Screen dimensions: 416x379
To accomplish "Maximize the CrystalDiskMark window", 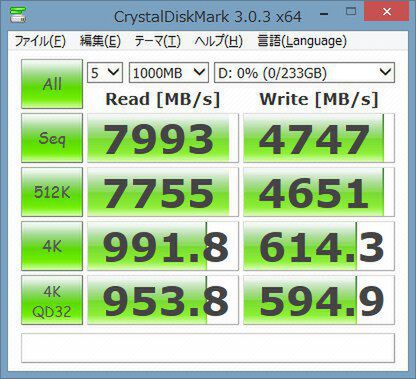I will click(351, 13).
